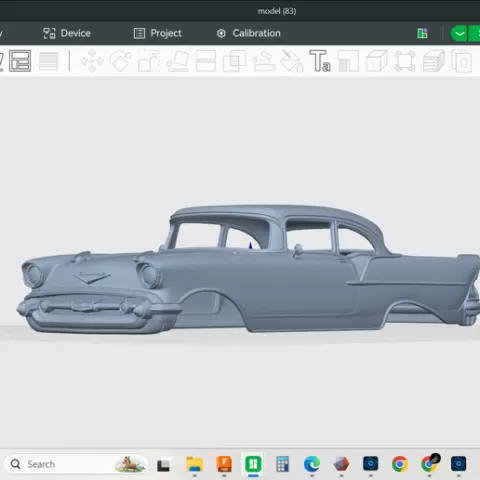Click the 'model (83)' window title text
This screenshot has width=480, height=480.
(277, 11)
